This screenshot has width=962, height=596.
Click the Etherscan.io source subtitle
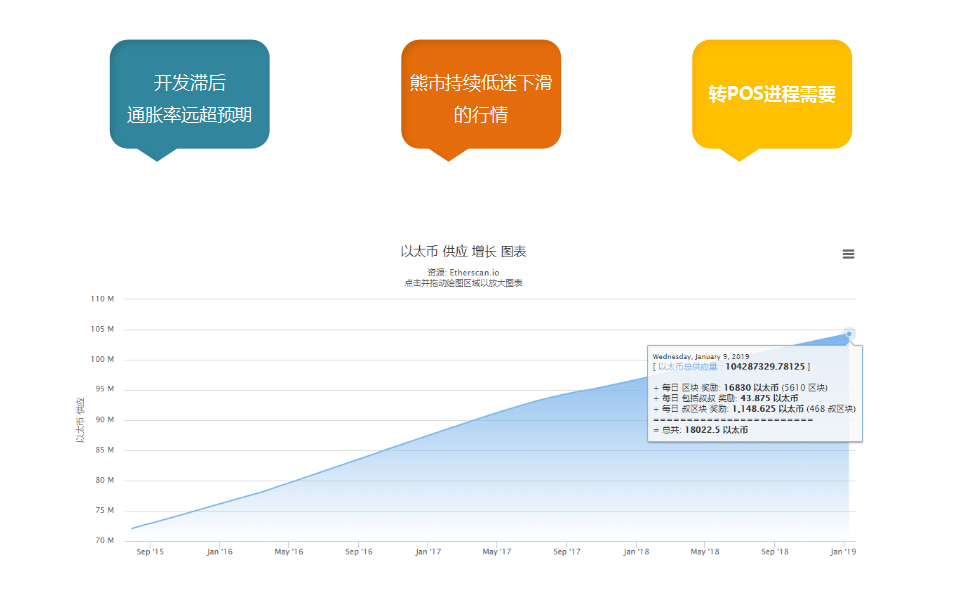point(463,272)
